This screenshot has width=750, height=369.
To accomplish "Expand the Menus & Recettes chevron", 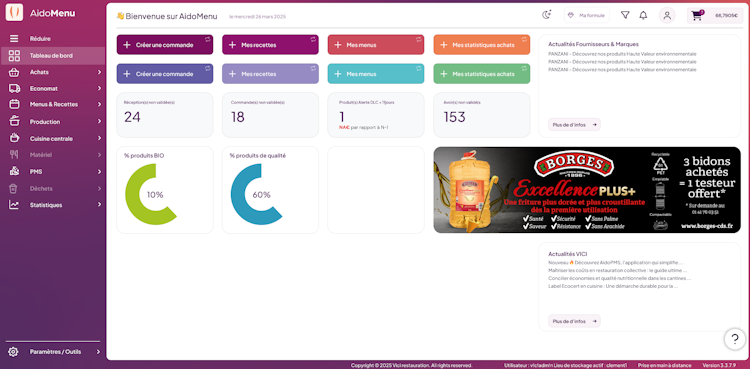I will point(99,104).
